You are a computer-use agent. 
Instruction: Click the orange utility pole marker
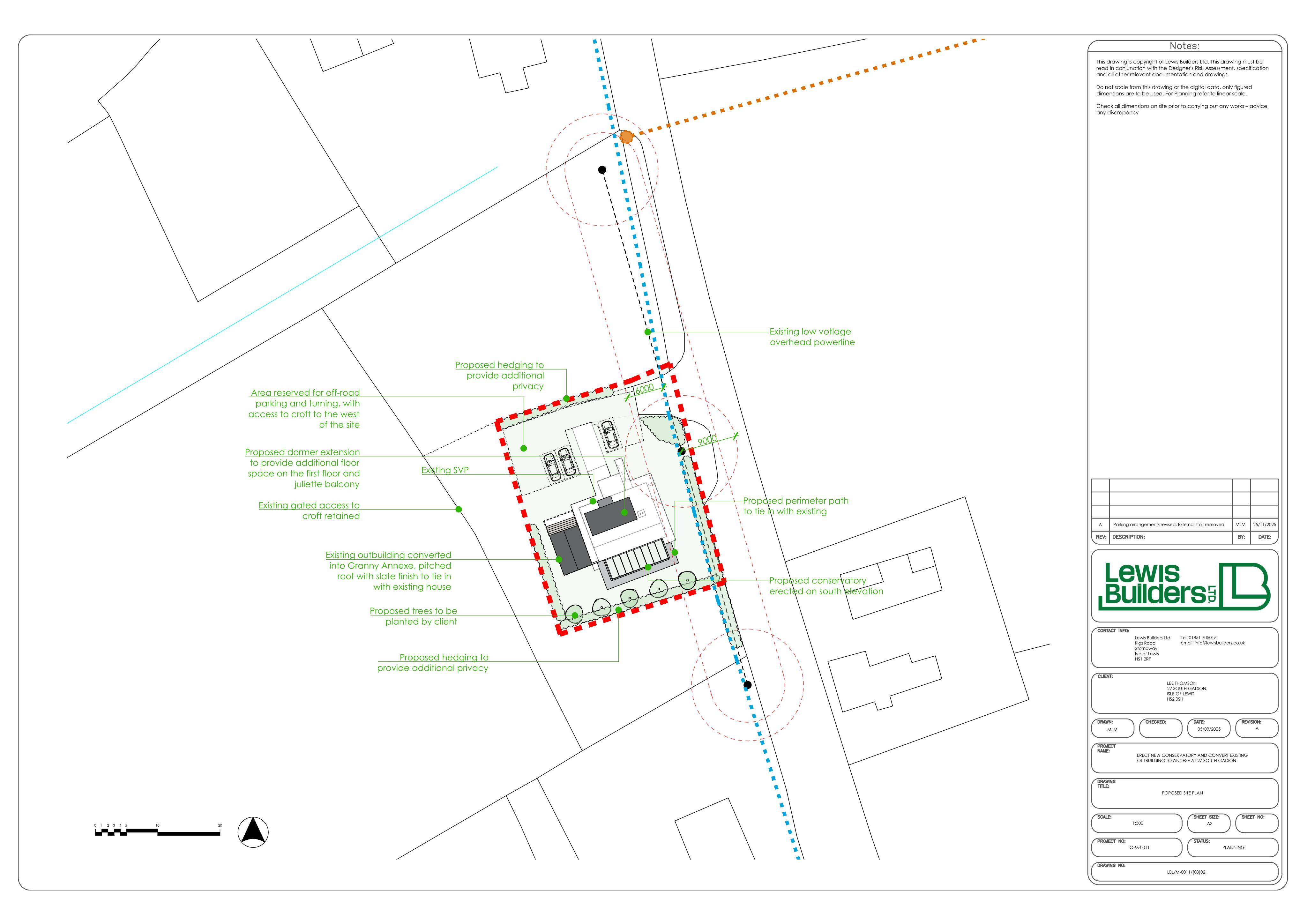tap(626, 137)
